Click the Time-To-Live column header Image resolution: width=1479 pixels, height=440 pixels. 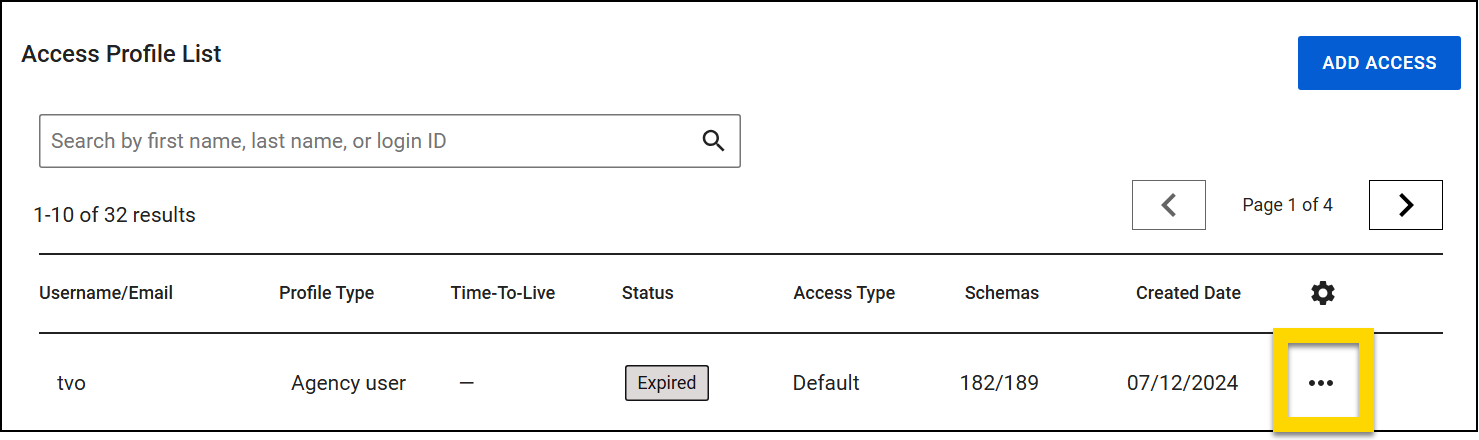point(503,293)
